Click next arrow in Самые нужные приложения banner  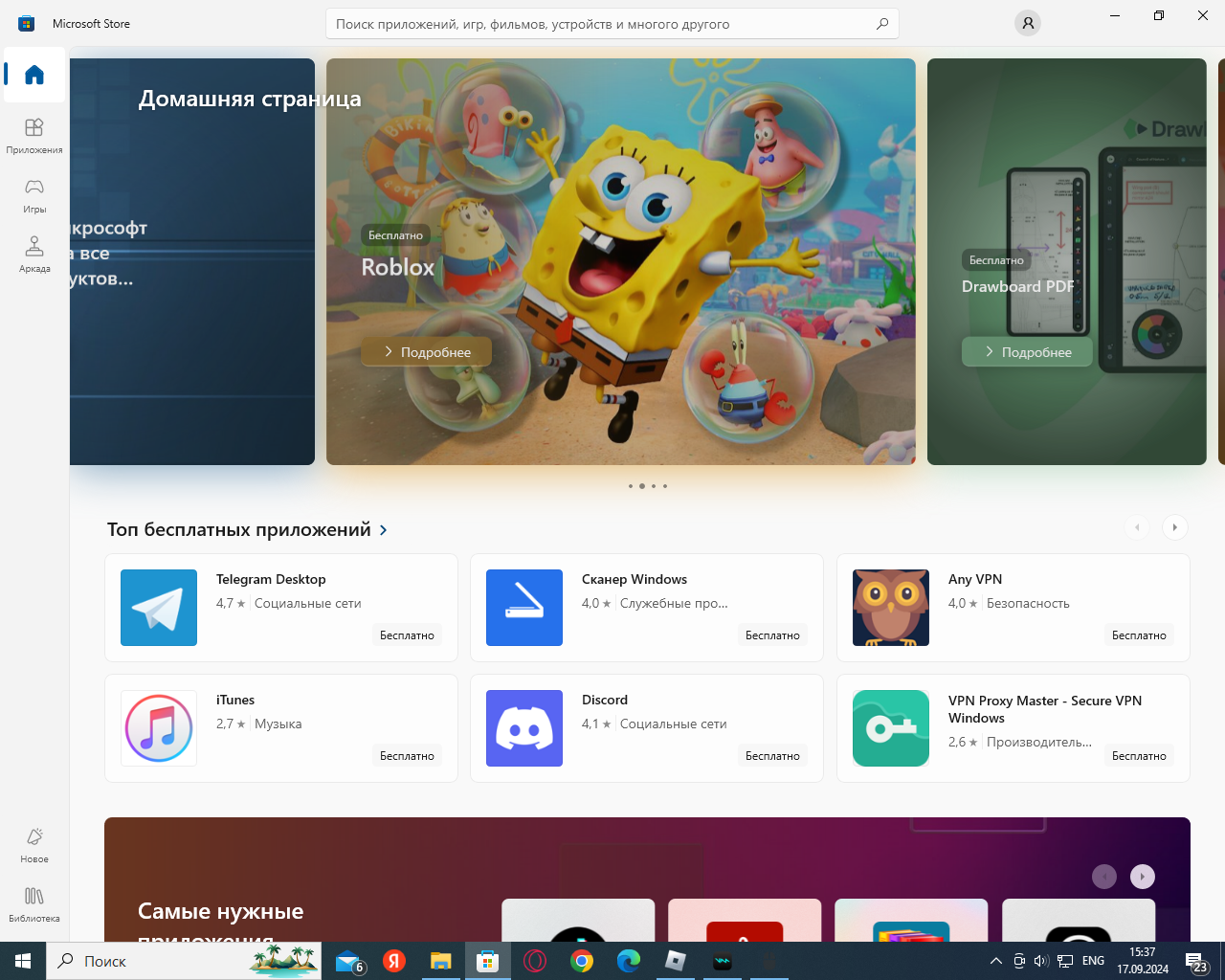pos(1143,877)
